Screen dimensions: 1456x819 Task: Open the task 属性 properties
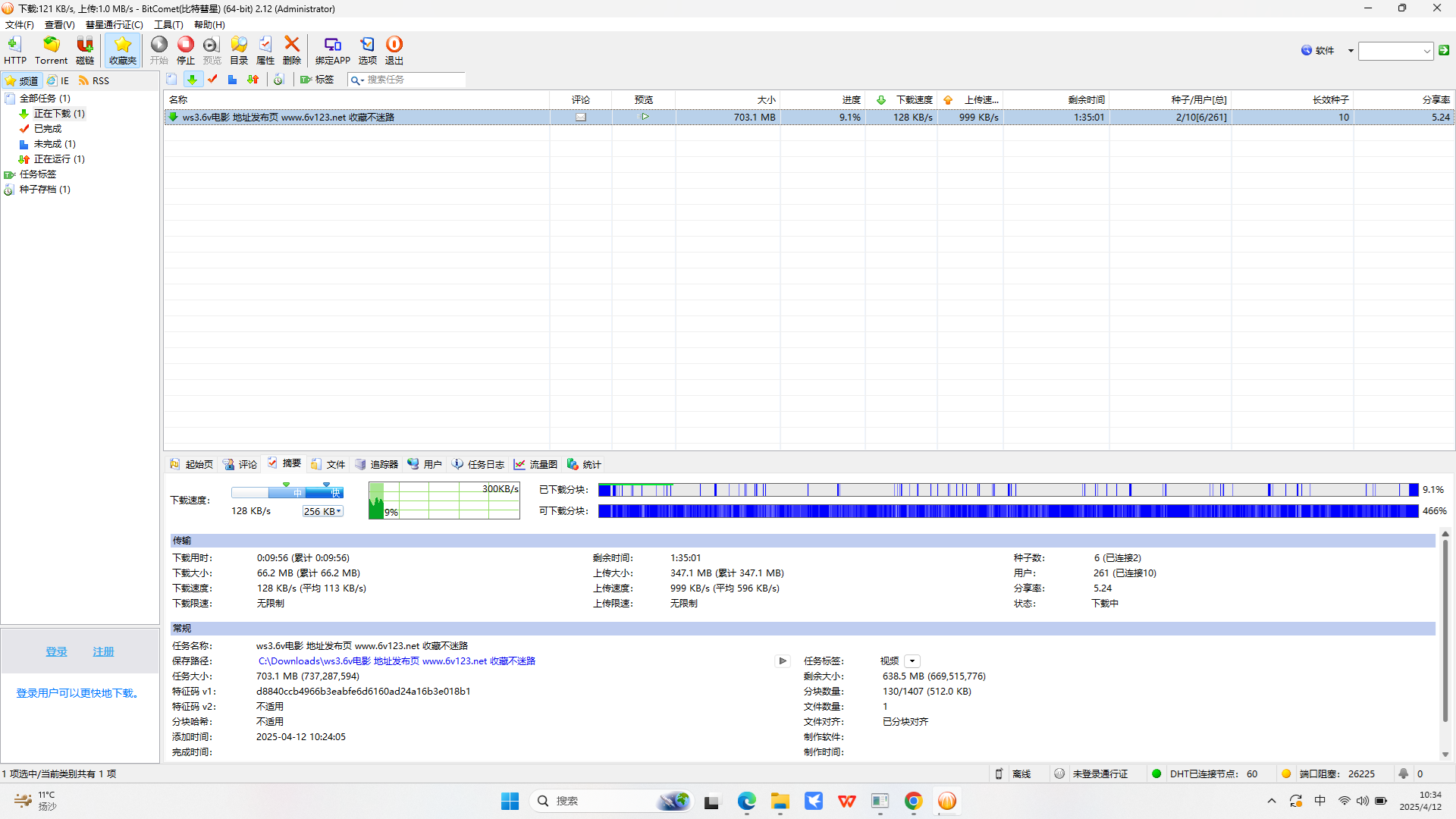265,50
